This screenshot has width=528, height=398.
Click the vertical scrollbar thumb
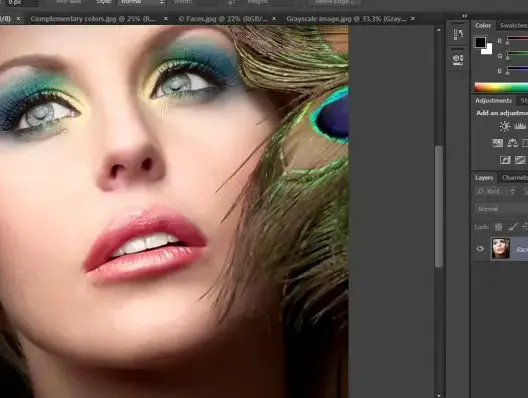coord(439,206)
